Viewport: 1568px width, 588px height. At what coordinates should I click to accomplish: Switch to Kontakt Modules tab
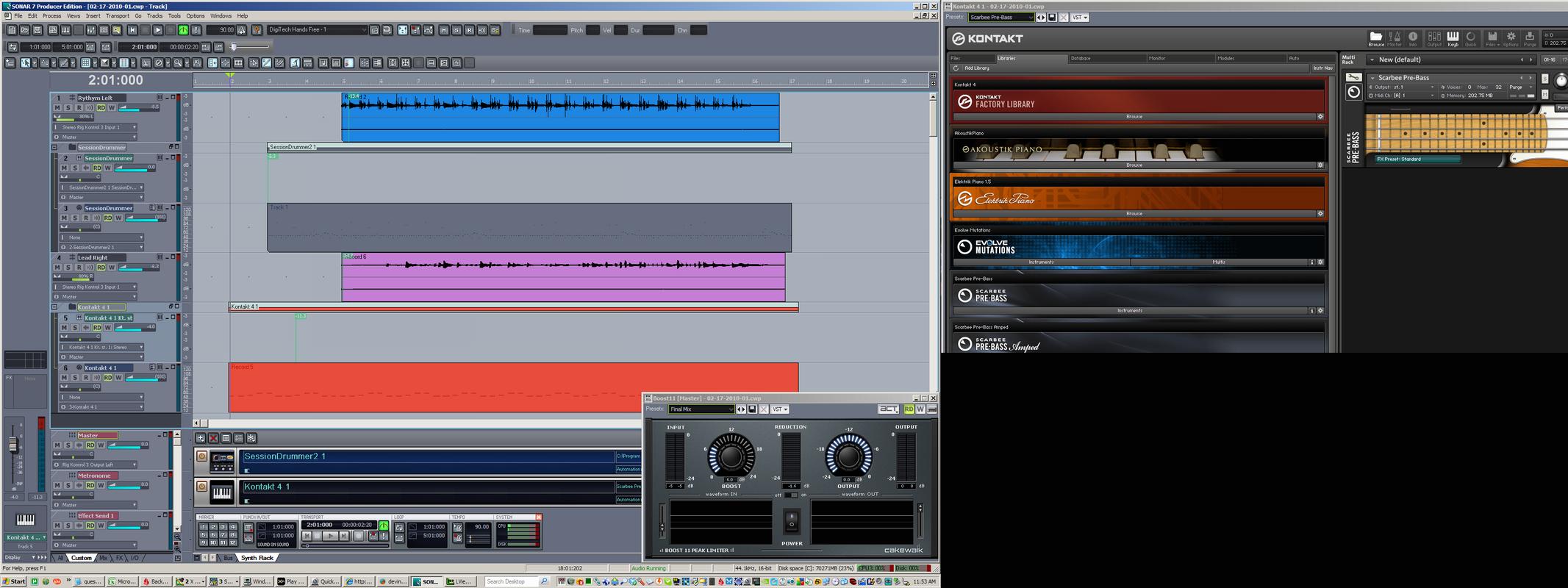1250,58
